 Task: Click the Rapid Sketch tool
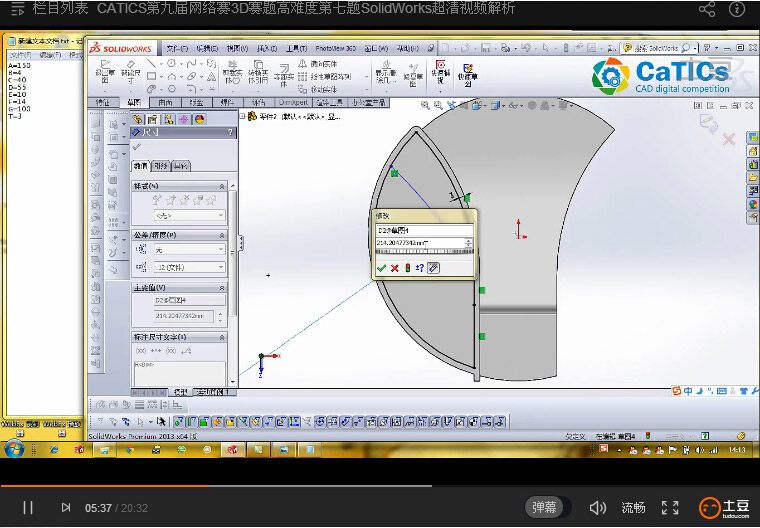(468, 75)
